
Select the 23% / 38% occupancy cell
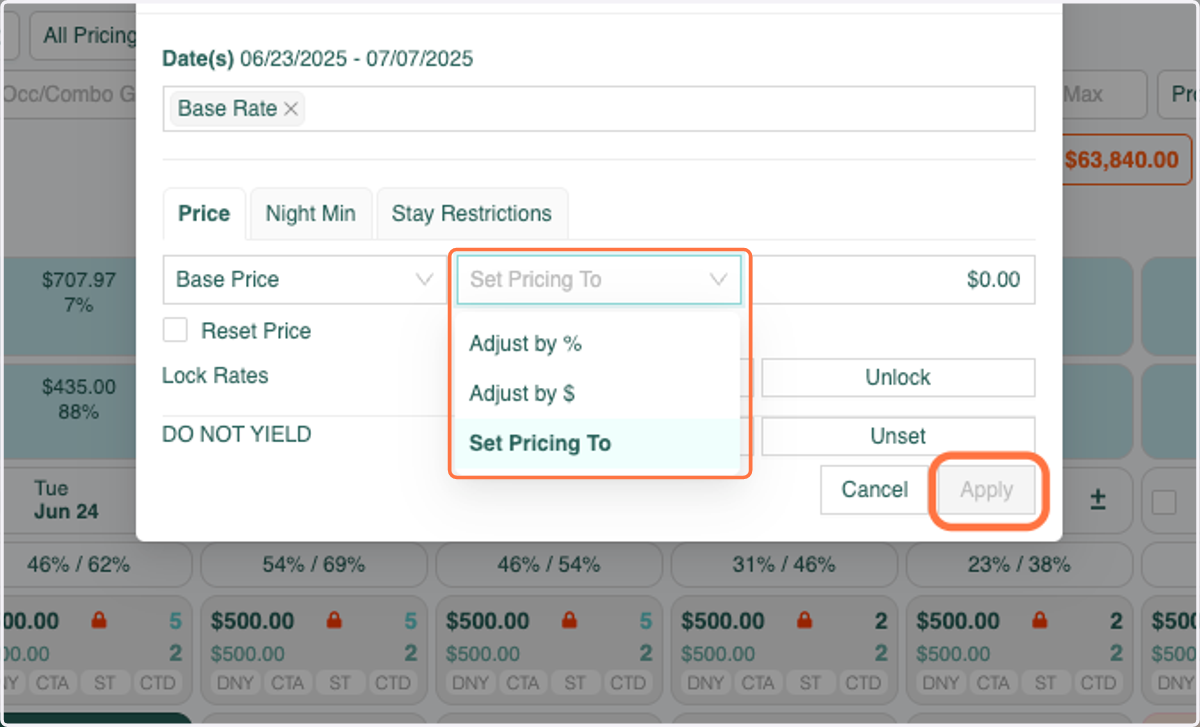tap(1019, 565)
